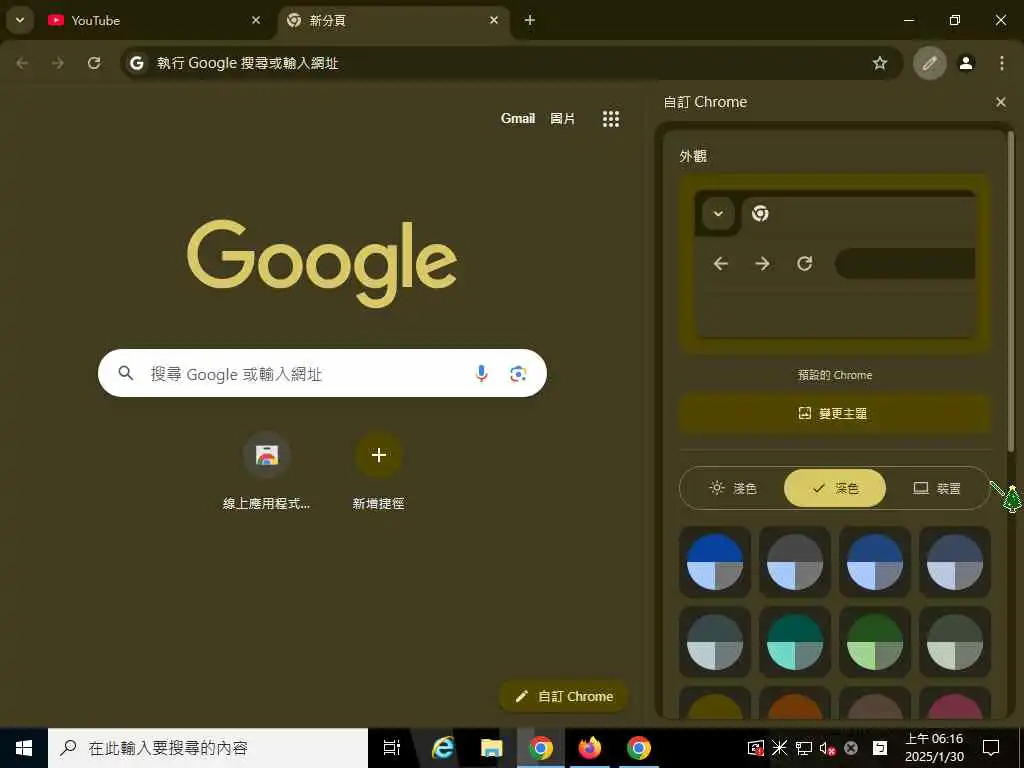The image size is (1024, 768).
Task: Open Task View on the taskbar
Action: pos(392,748)
